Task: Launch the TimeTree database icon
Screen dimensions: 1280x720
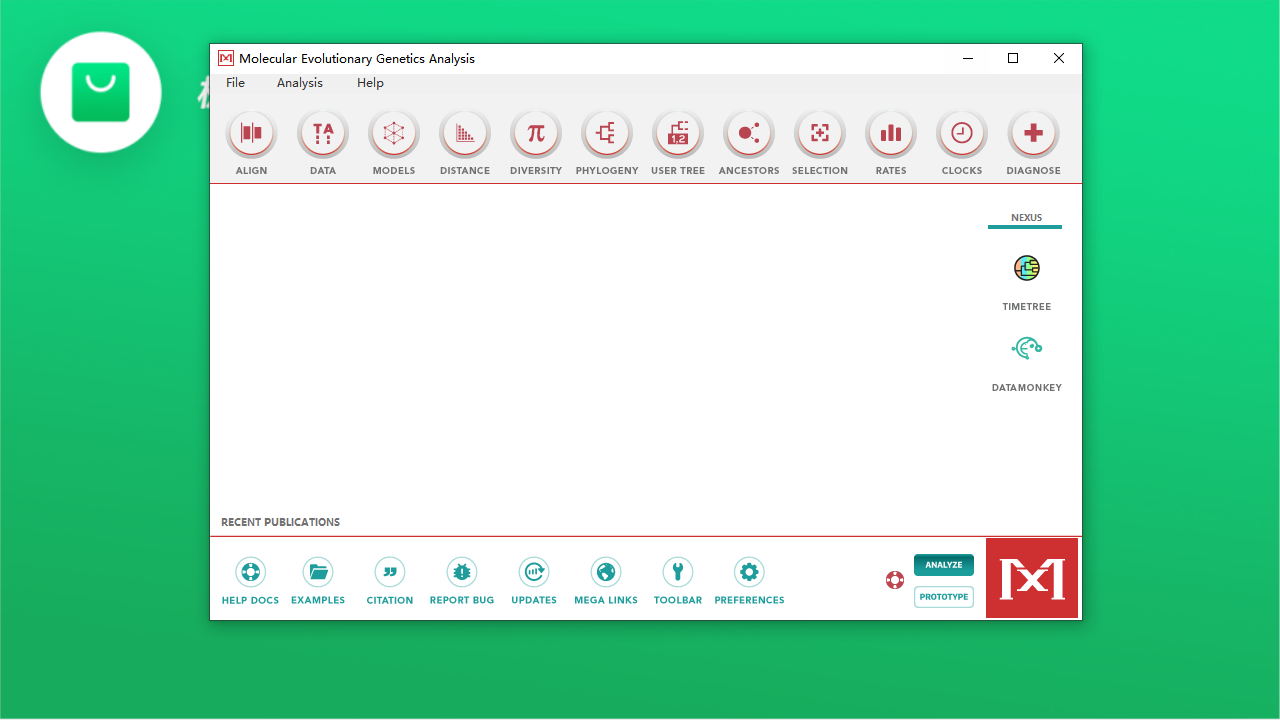Action: [1027, 268]
